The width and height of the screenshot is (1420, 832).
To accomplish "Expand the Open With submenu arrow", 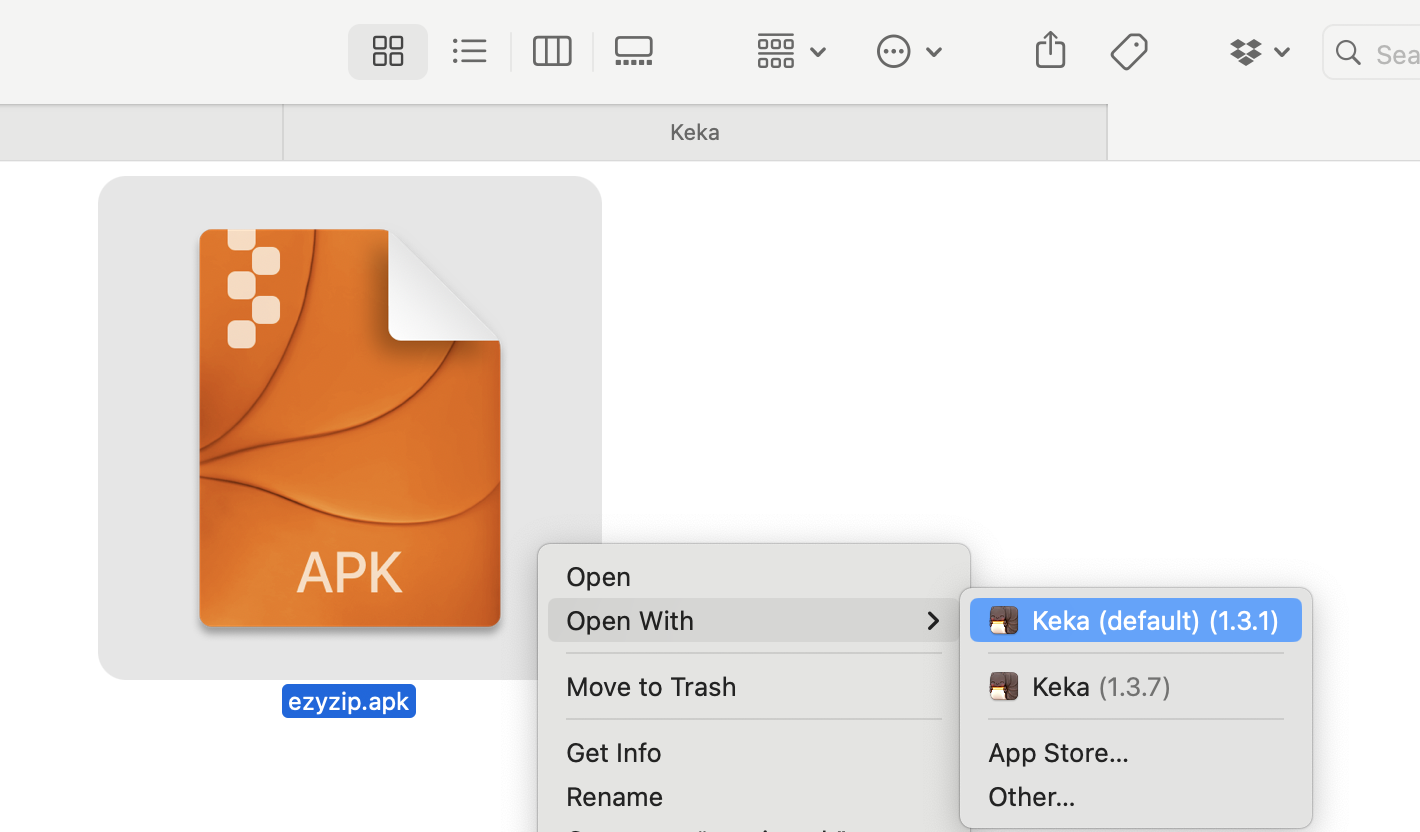I will (932, 620).
